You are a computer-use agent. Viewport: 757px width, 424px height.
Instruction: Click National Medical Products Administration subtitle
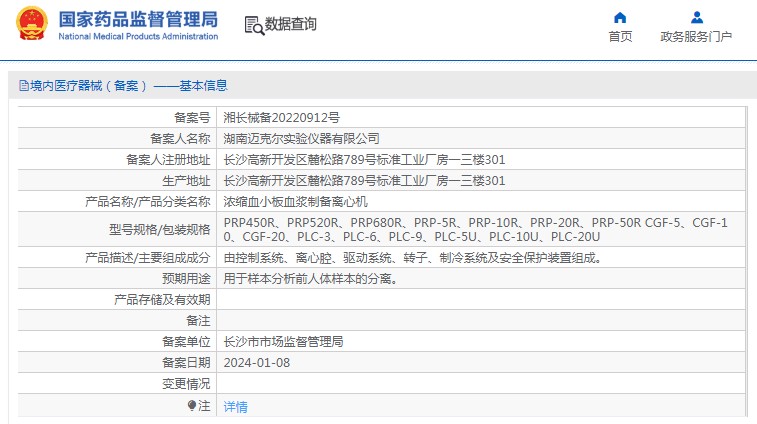(x=138, y=36)
